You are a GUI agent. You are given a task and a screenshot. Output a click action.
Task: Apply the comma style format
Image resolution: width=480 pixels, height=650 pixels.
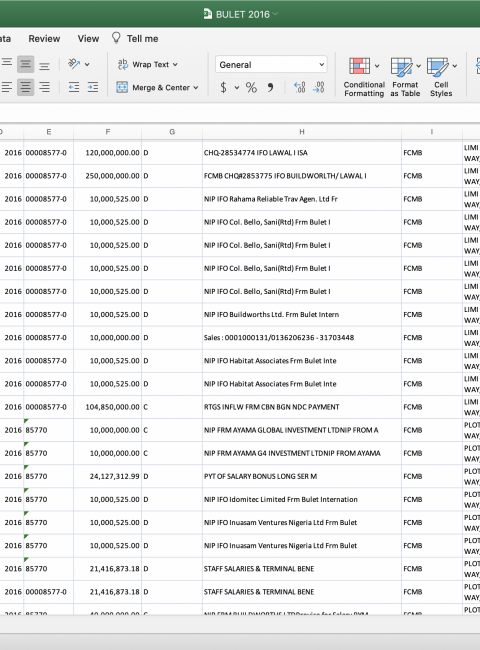[x=270, y=87]
